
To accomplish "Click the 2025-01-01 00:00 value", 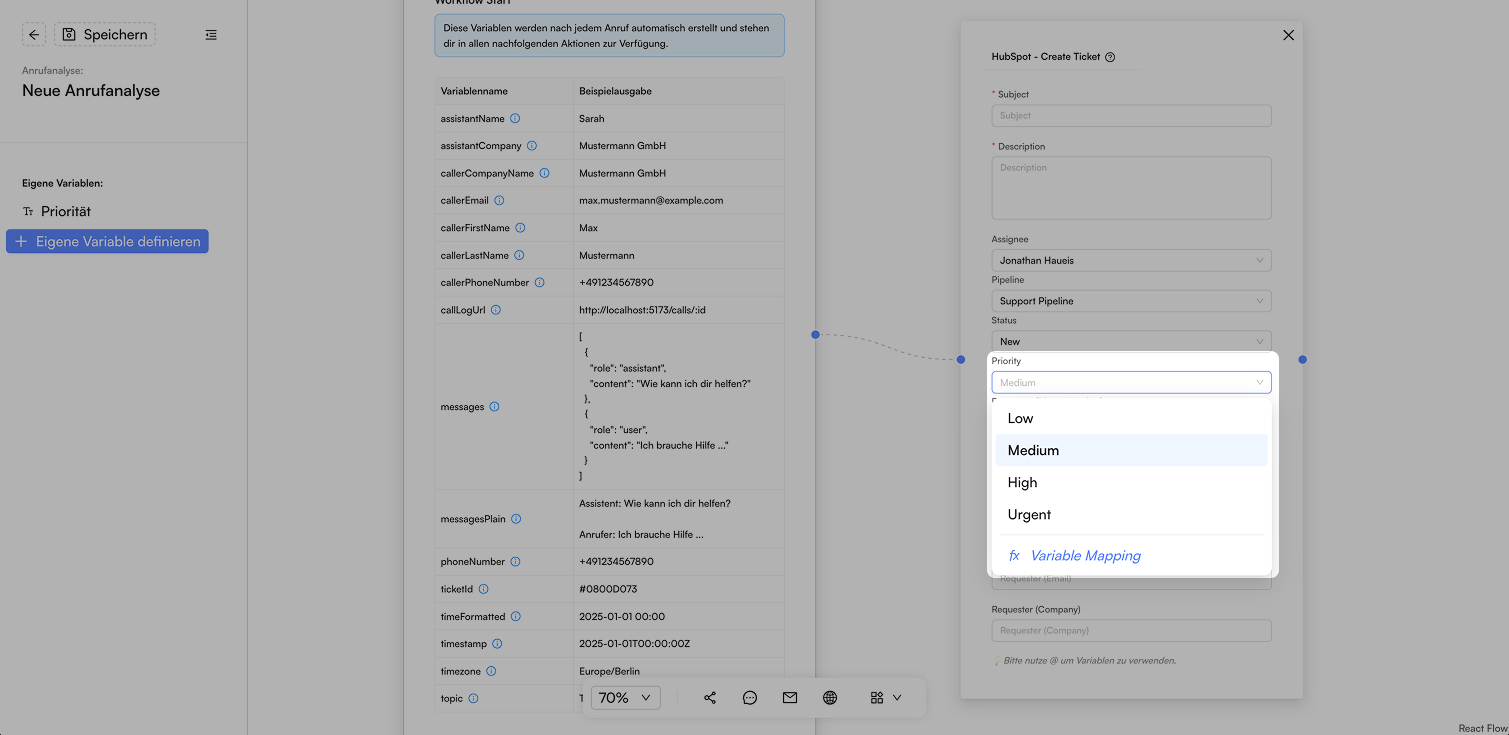I will coord(622,616).
